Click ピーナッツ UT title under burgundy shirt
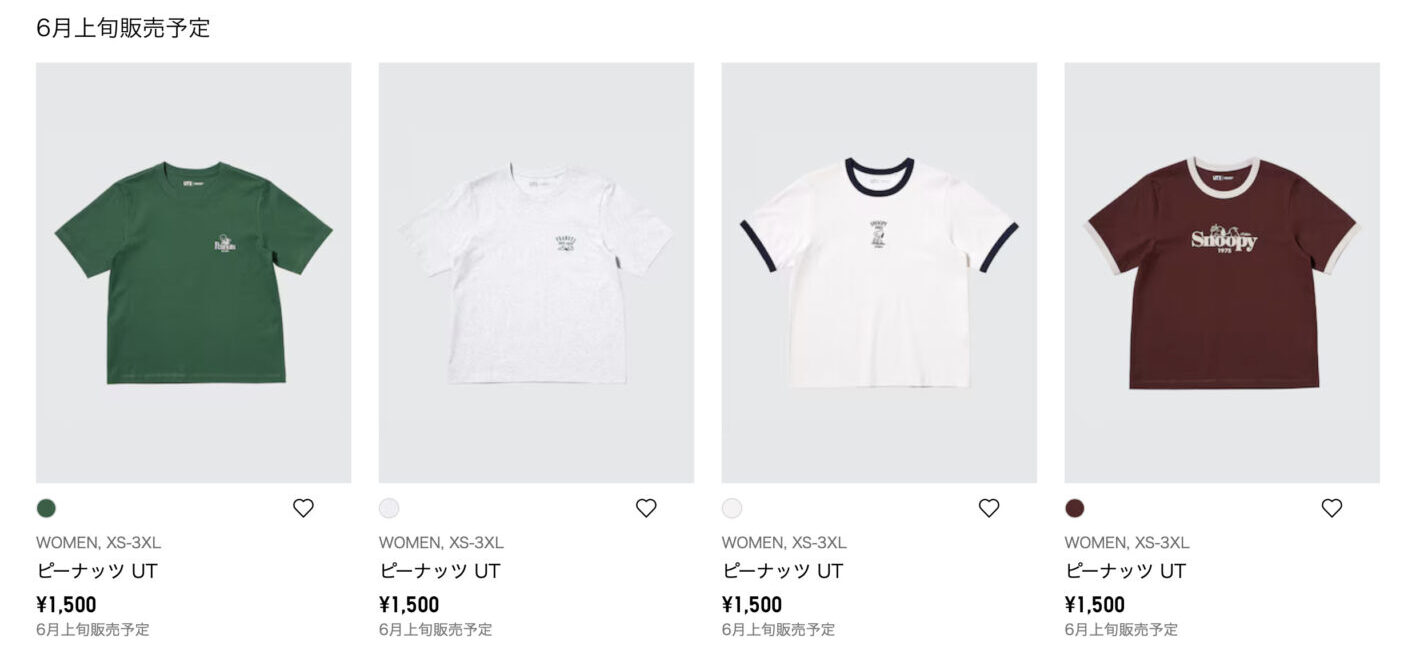Screen dimensions: 1417x650 [x=1126, y=571]
